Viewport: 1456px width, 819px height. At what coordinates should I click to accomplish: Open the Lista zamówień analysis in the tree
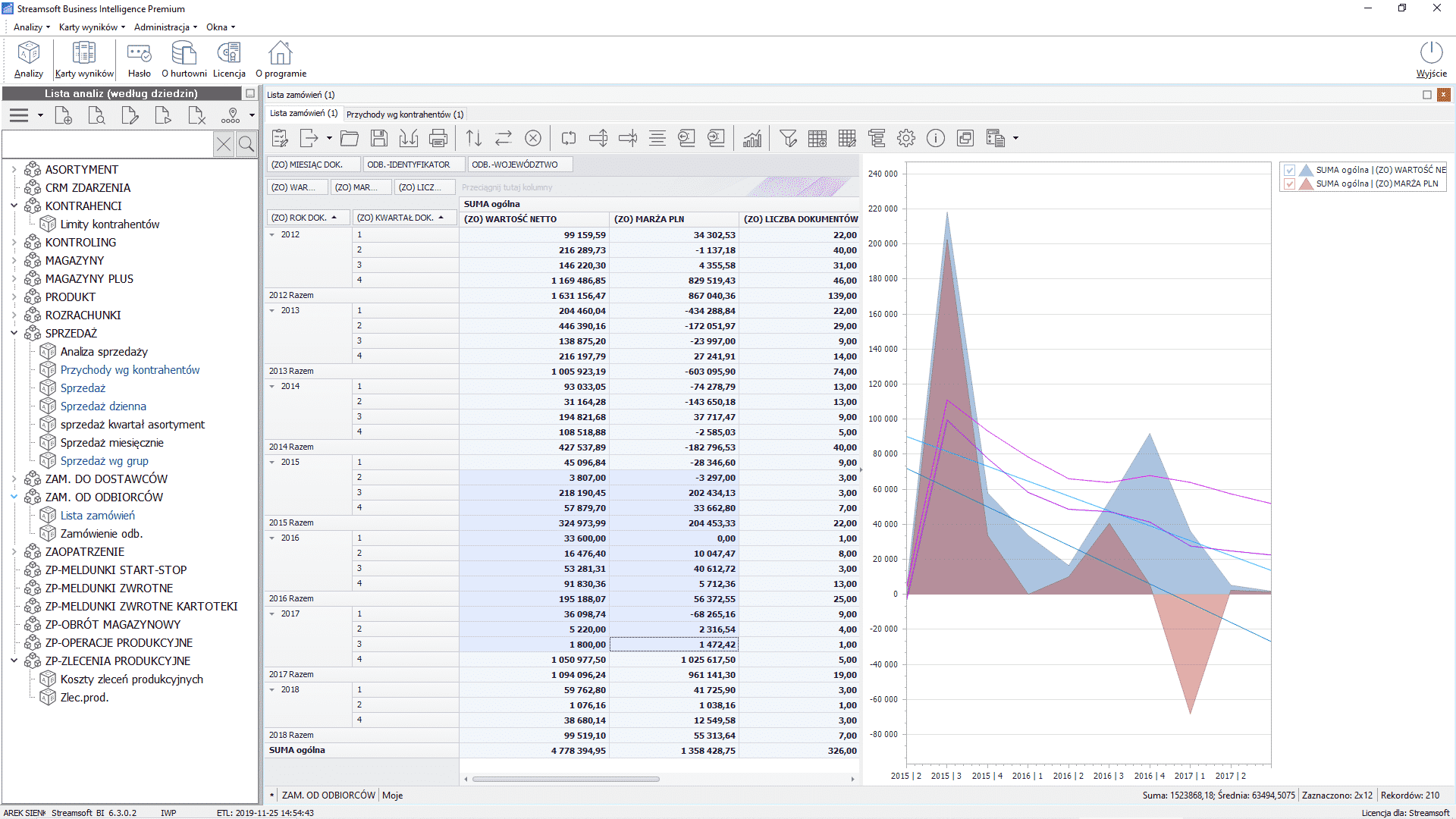[x=97, y=515]
